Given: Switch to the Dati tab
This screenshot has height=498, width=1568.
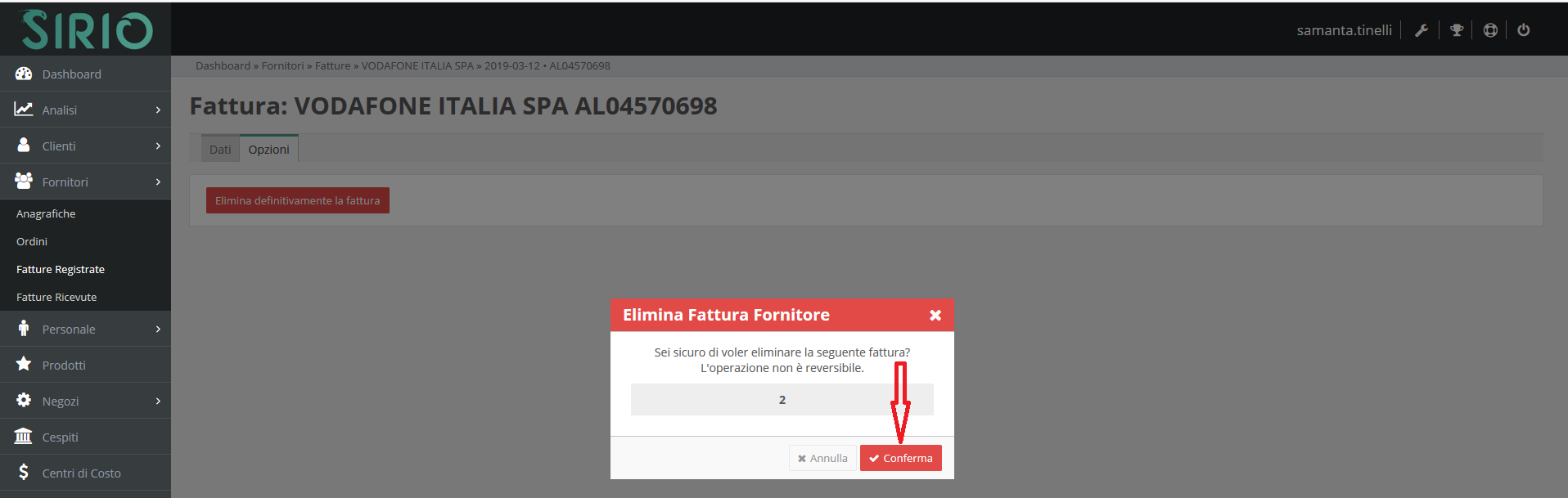Looking at the screenshot, I should (220, 149).
